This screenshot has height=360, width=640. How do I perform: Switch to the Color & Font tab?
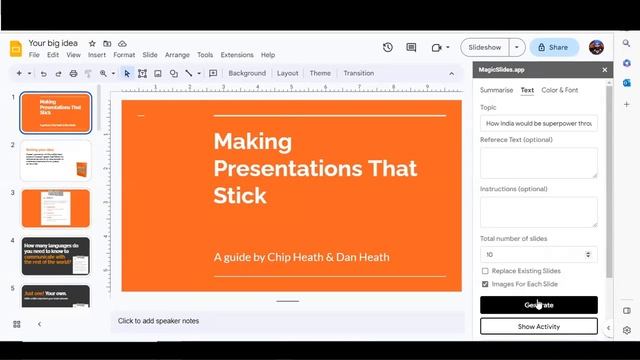560,90
